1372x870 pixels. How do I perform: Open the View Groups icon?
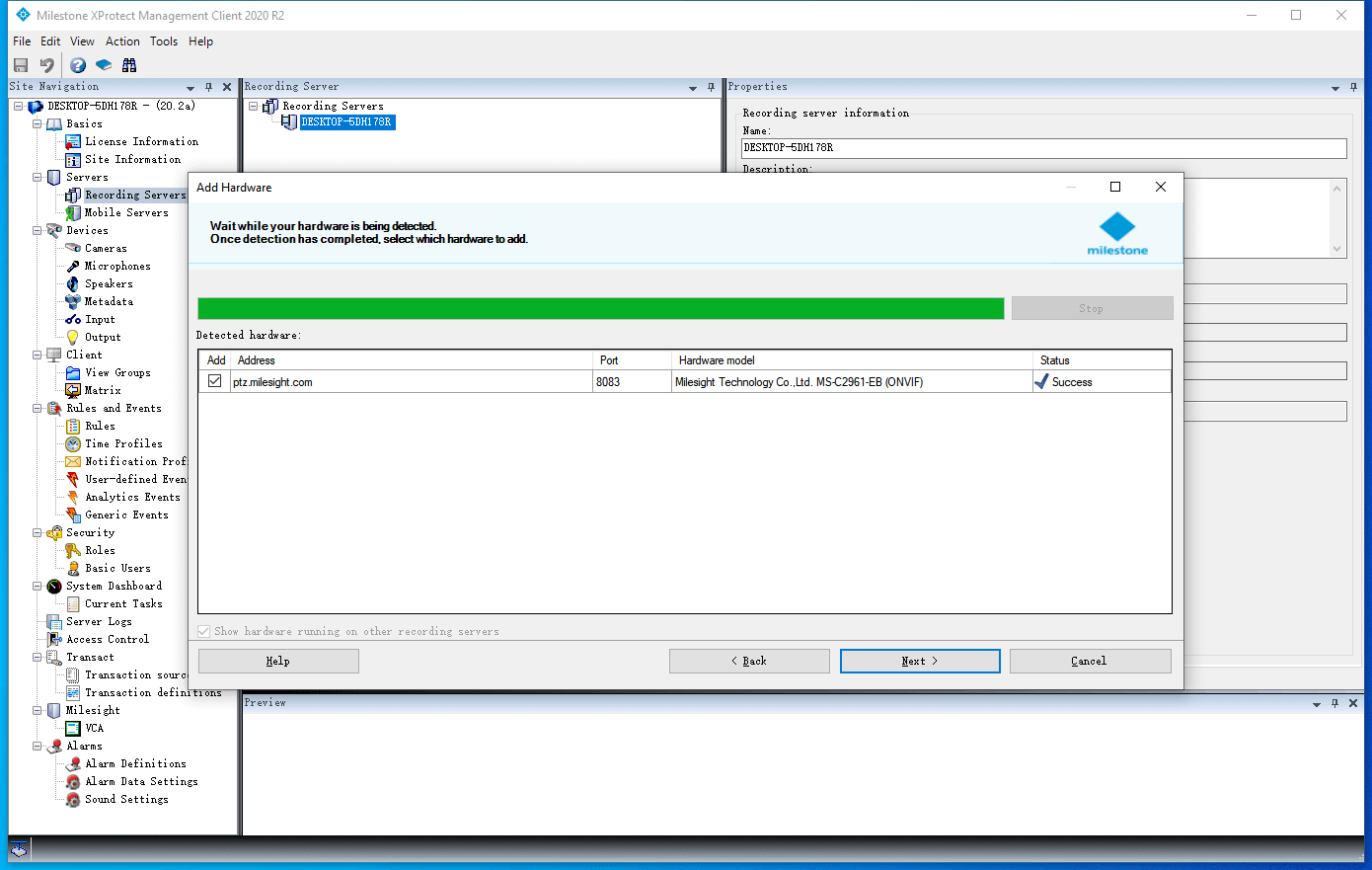73,373
